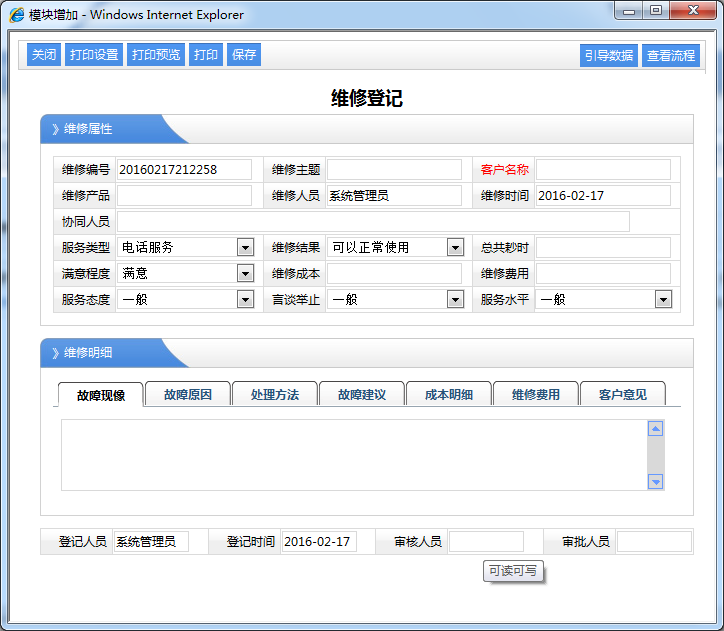Save the form with 保存
Screen dimensions: 724x631
244,55
